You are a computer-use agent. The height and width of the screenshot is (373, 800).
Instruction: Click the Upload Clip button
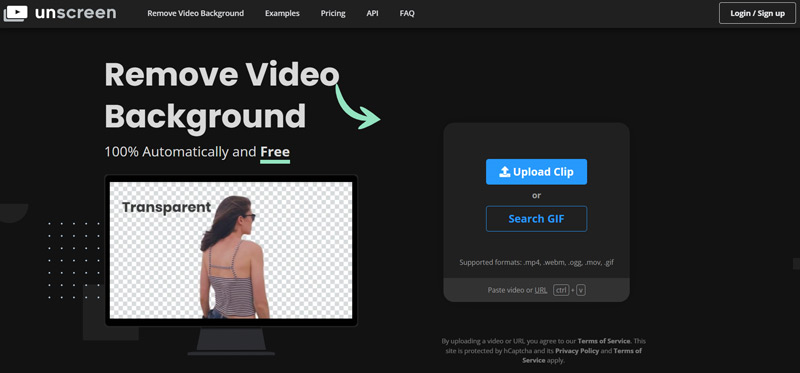(536, 172)
